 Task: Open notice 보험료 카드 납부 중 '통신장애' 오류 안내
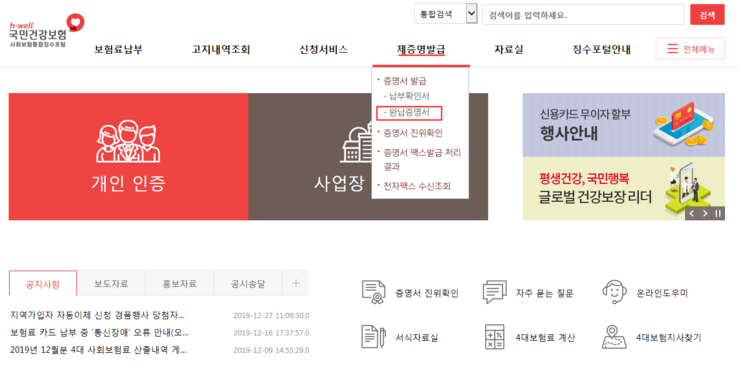tap(99, 332)
